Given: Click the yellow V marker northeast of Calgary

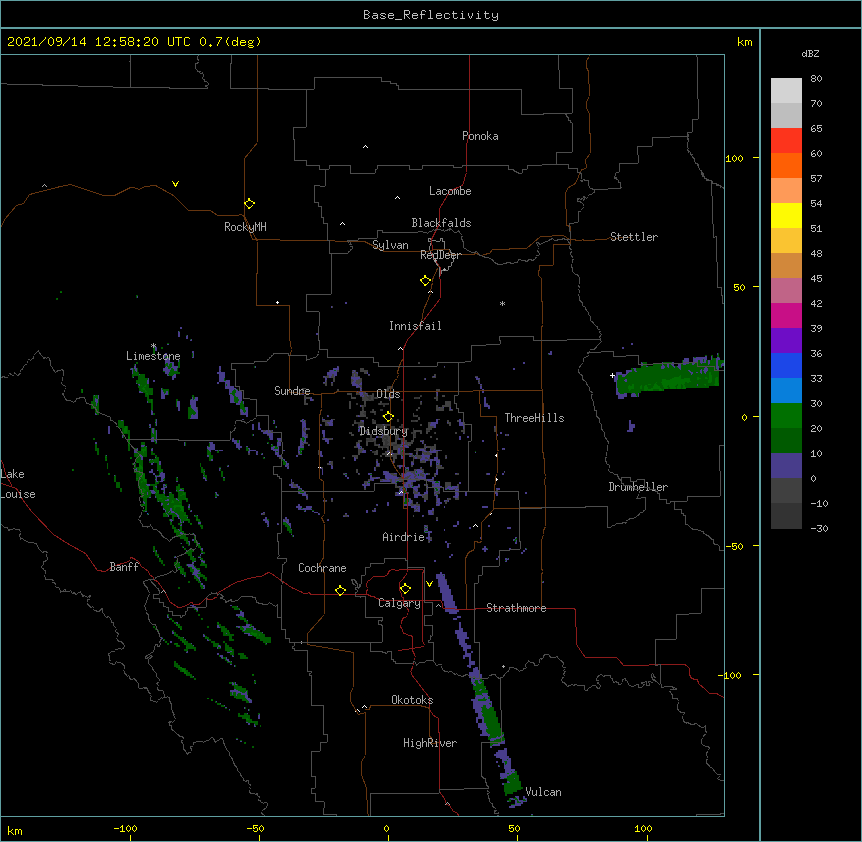Looking at the screenshot, I should coord(429,584).
